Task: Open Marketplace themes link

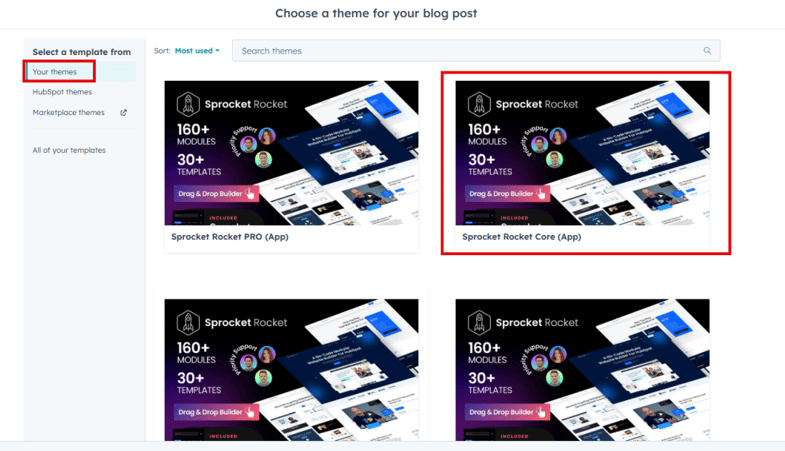Action: point(69,113)
